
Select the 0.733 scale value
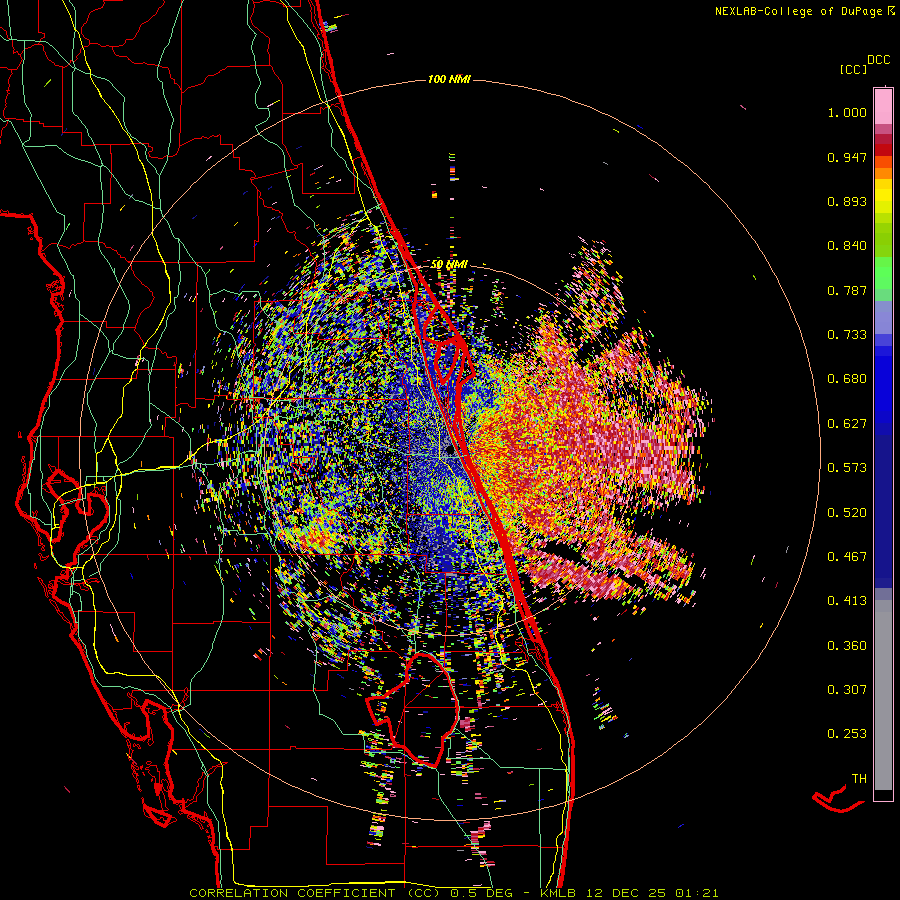(847, 335)
